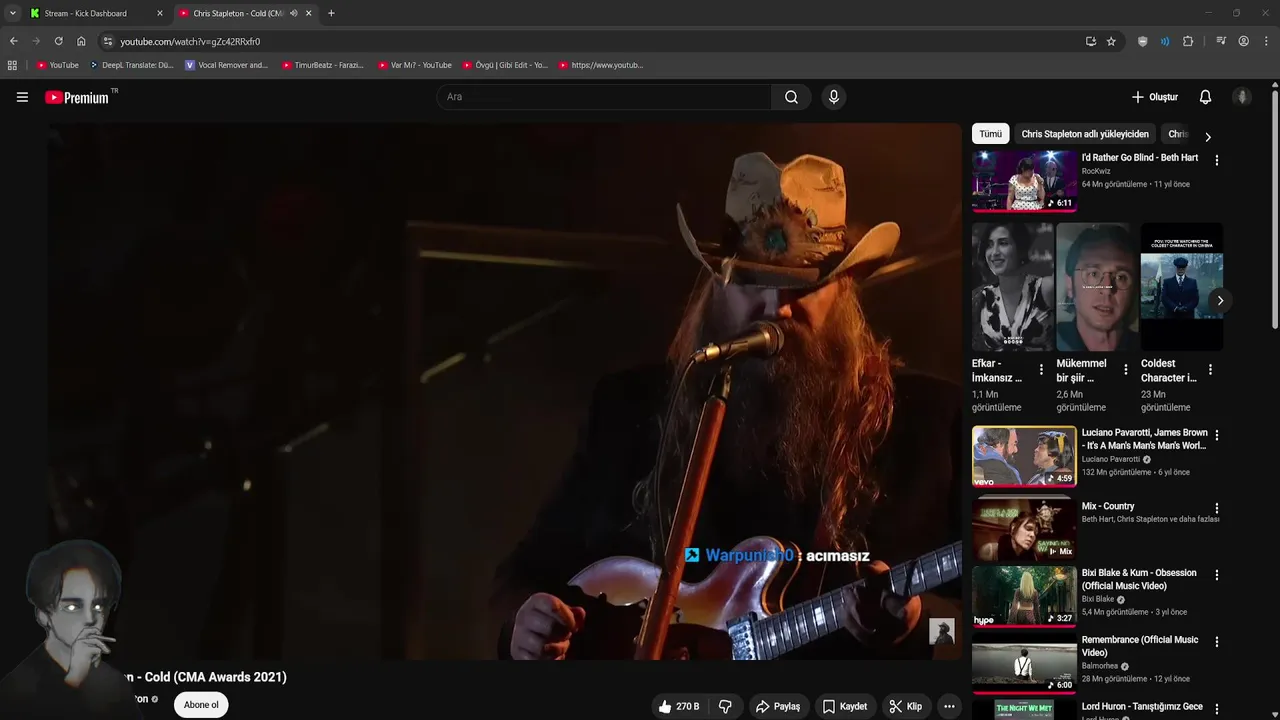Viewport: 1280px width, 720px height.
Task: Open Coldest Character short thumbnail
Action: point(1182,286)
